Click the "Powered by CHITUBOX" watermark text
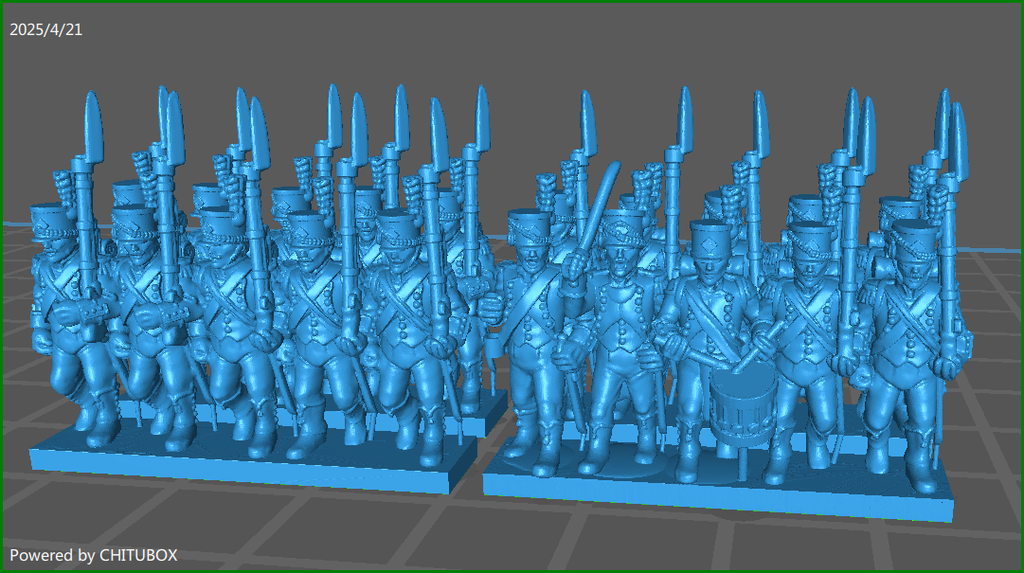1024x573 pixels. (94, 554)
